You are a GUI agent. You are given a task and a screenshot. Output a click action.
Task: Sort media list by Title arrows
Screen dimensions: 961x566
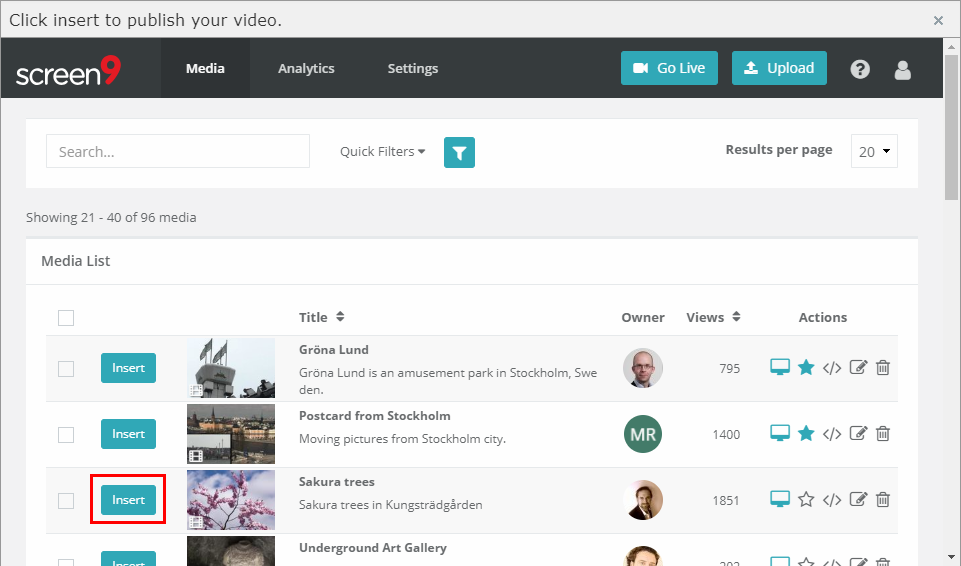click(x=340, y=317)
